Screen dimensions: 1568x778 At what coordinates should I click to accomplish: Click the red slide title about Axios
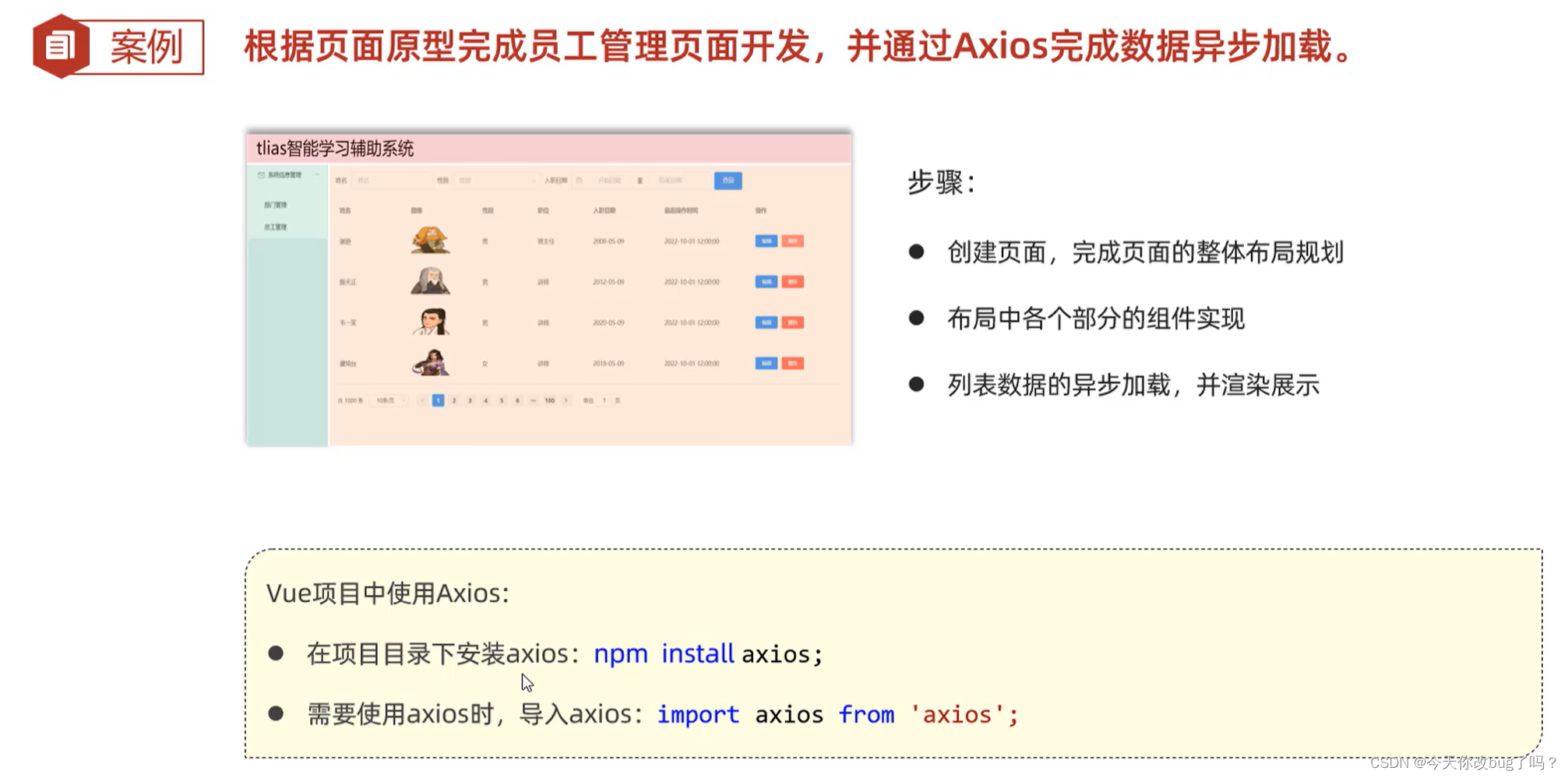click(x=798, y=46)
